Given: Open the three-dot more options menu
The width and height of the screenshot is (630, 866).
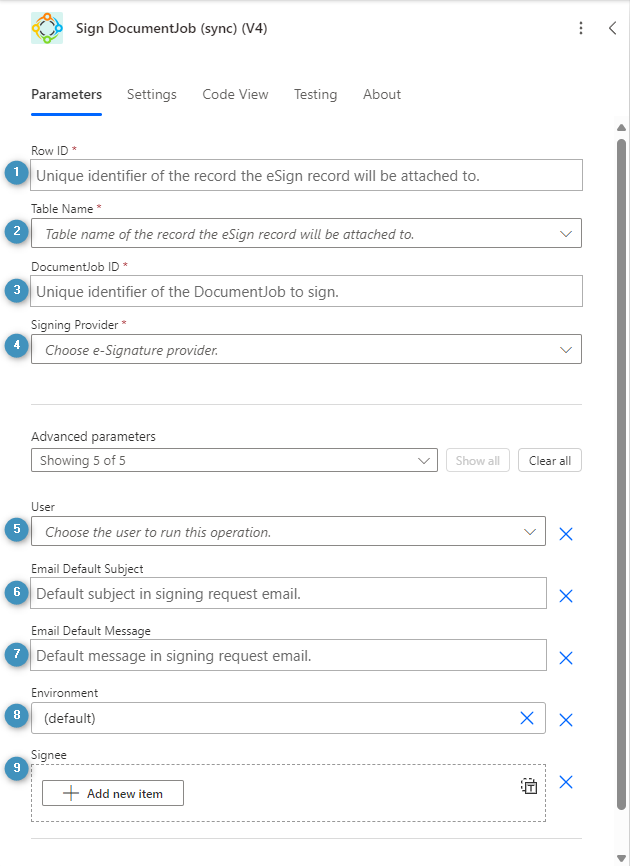Looking at the screenshot, I should point(580,28).
